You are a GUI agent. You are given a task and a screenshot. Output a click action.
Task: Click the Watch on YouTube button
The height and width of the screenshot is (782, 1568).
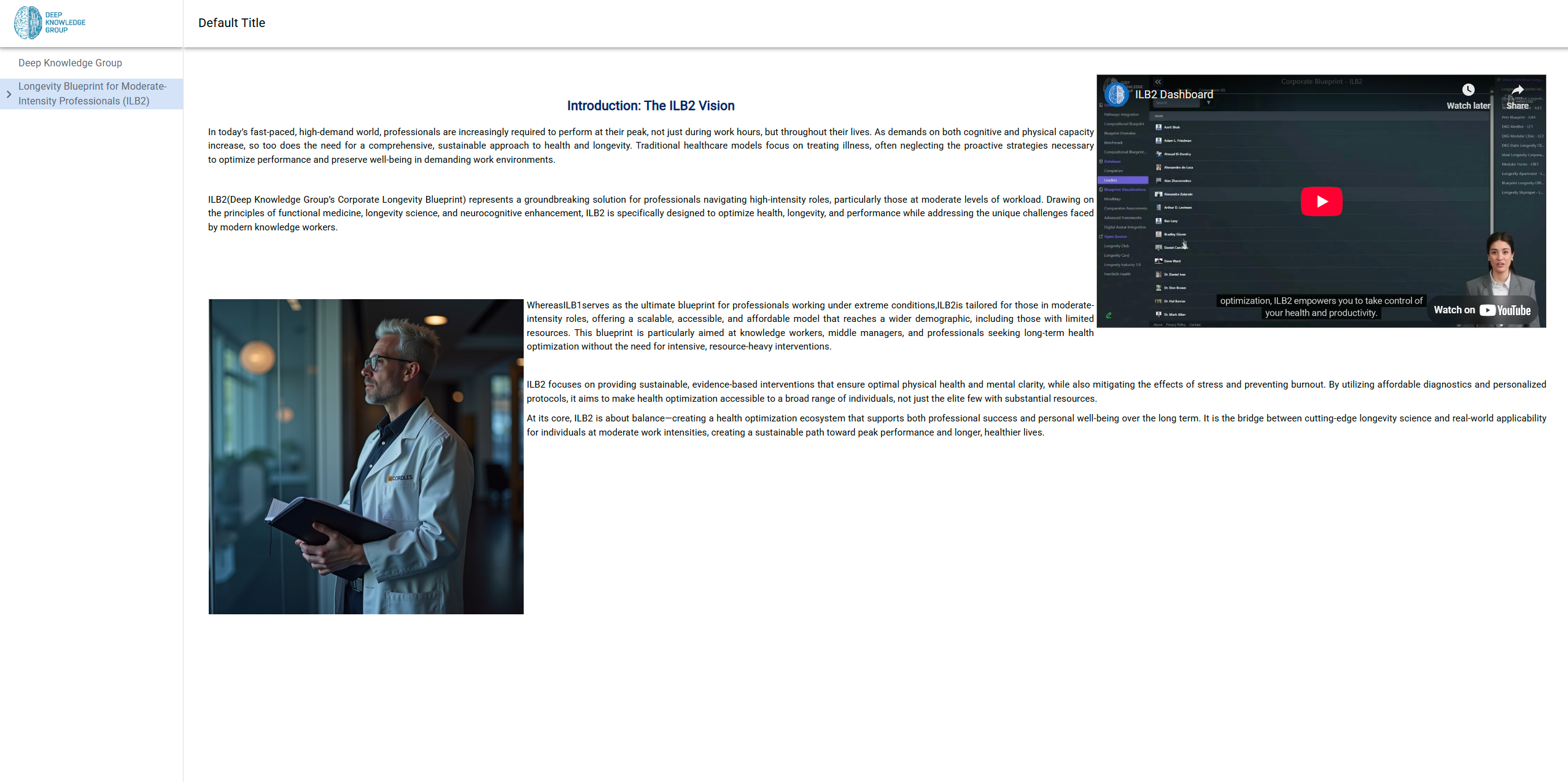pos(1481,310)
